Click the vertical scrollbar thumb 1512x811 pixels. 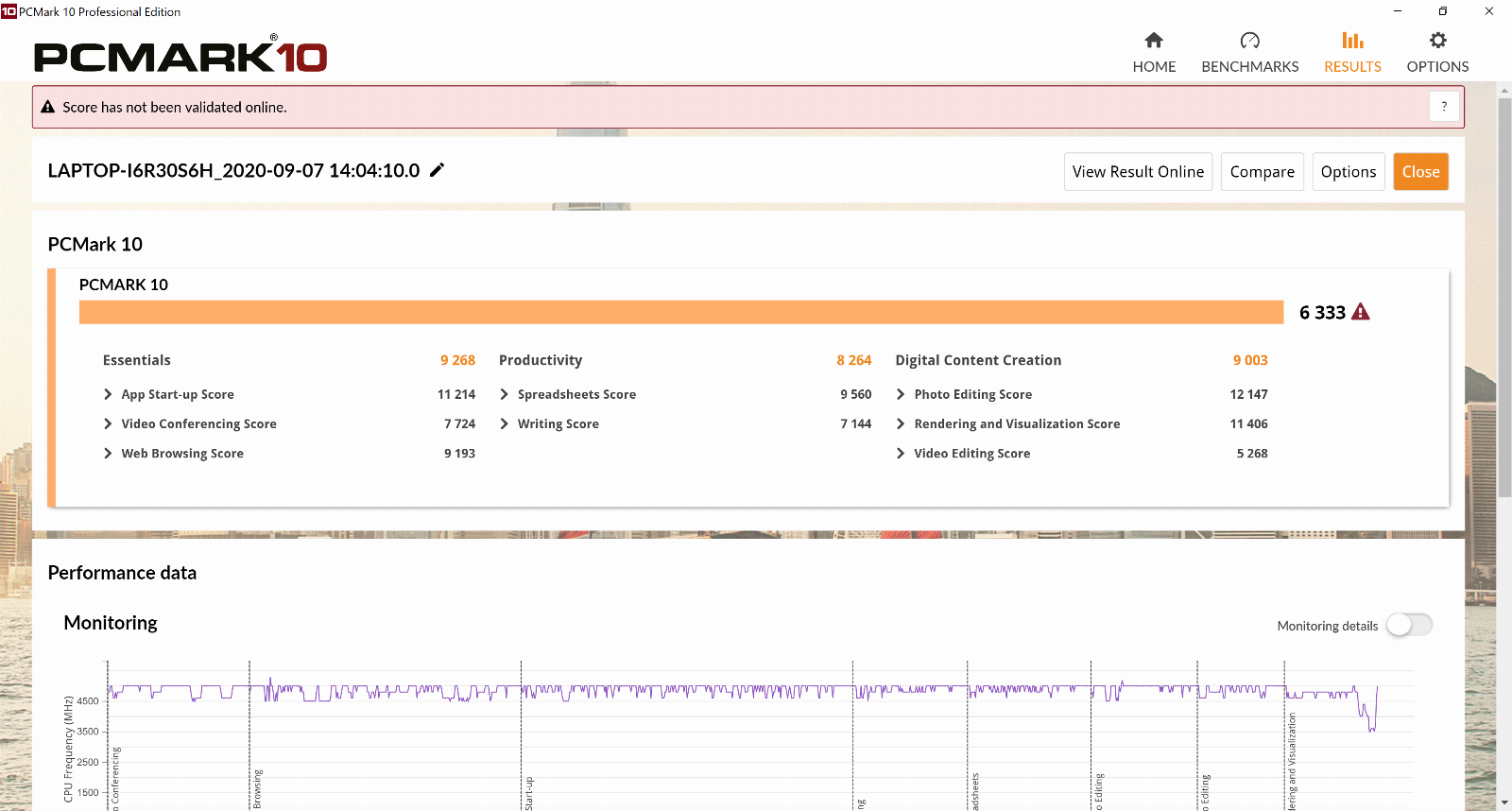(x=1504, y=297)
